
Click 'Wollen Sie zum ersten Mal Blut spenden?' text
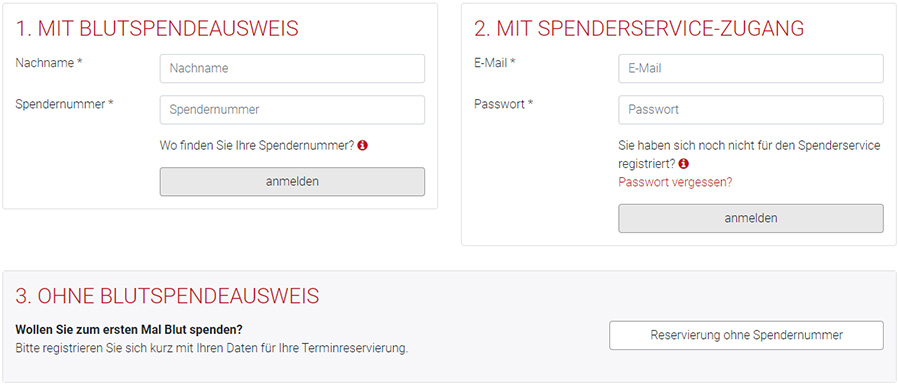pos(129,330)
